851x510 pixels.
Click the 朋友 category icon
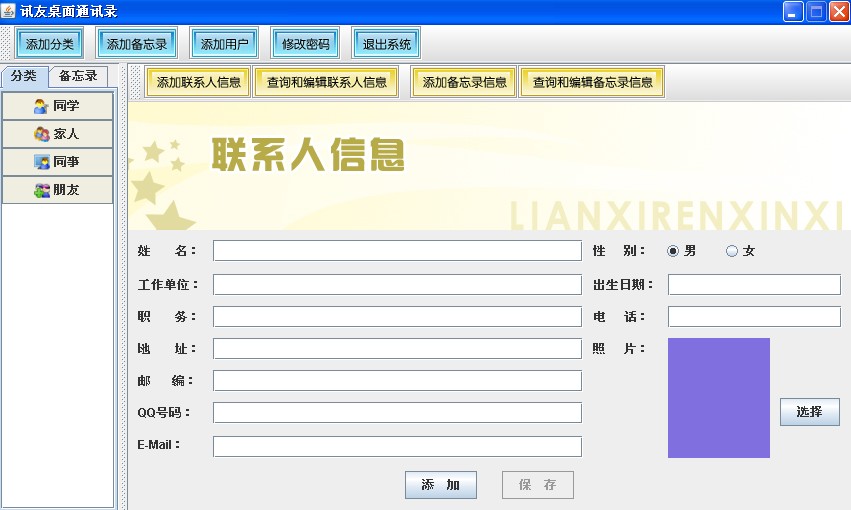(41, 190)
